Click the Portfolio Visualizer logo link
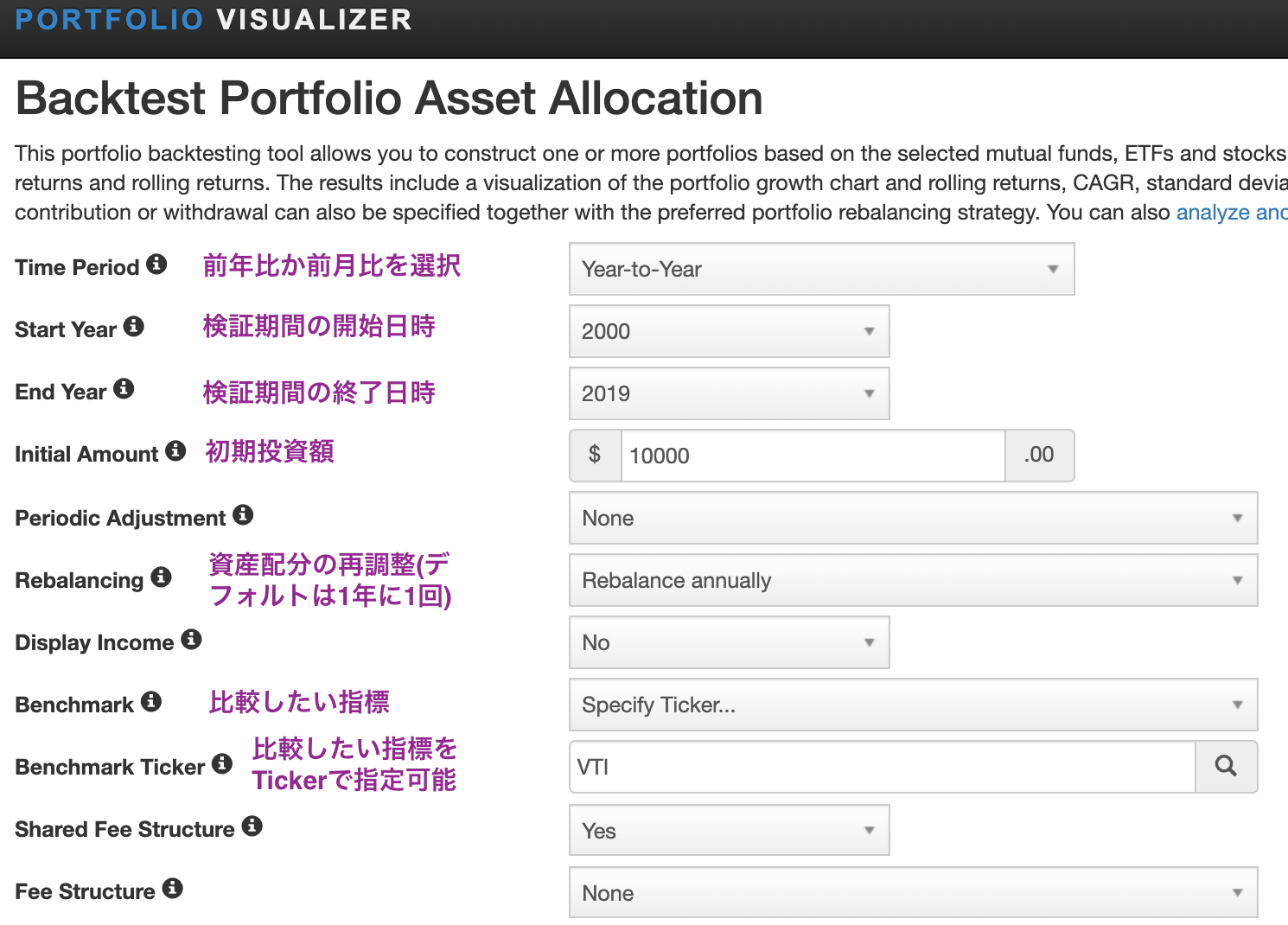1288x925 pixels. (214, 20)
